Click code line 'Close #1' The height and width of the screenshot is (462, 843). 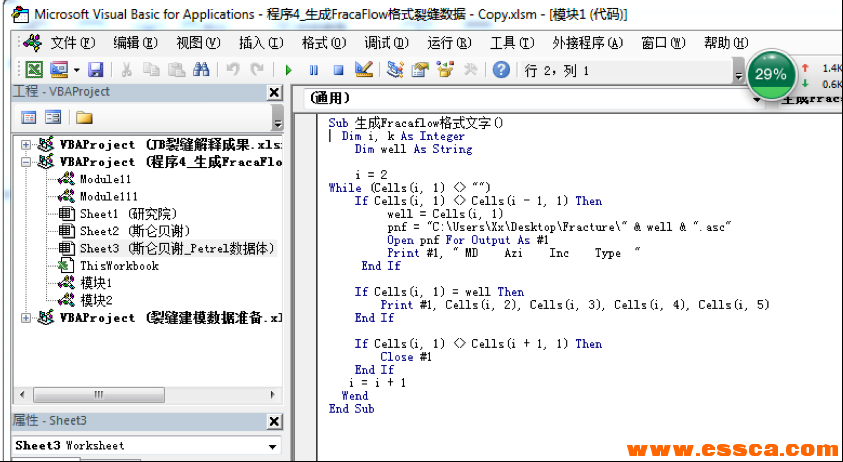(406, 357)
